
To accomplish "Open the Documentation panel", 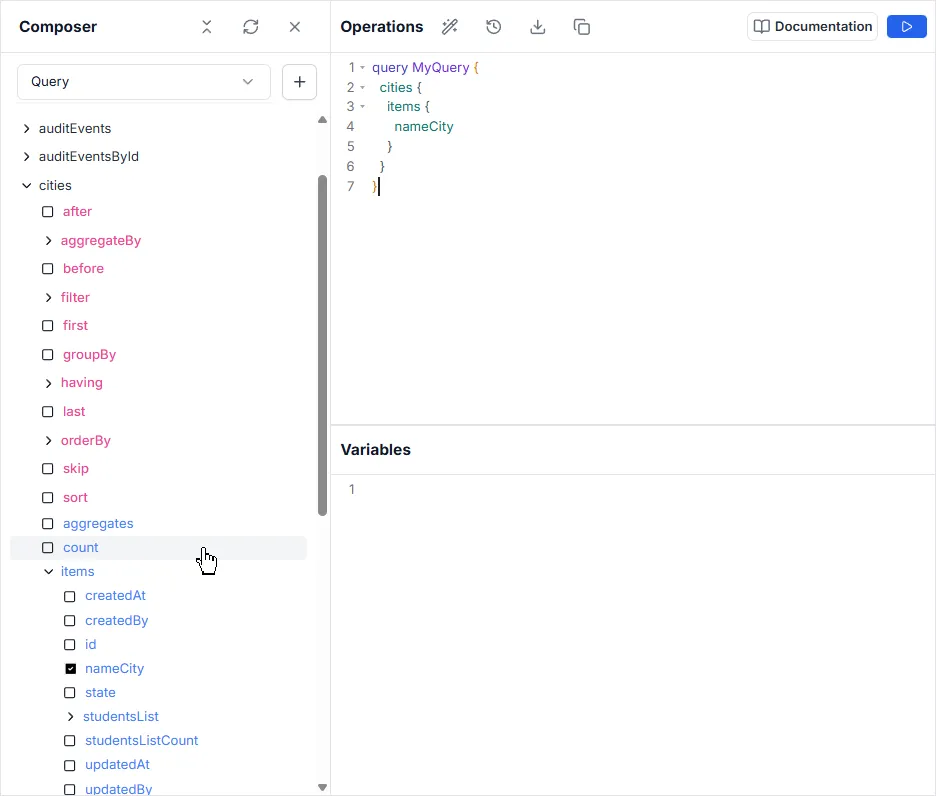I will (812, 27).
